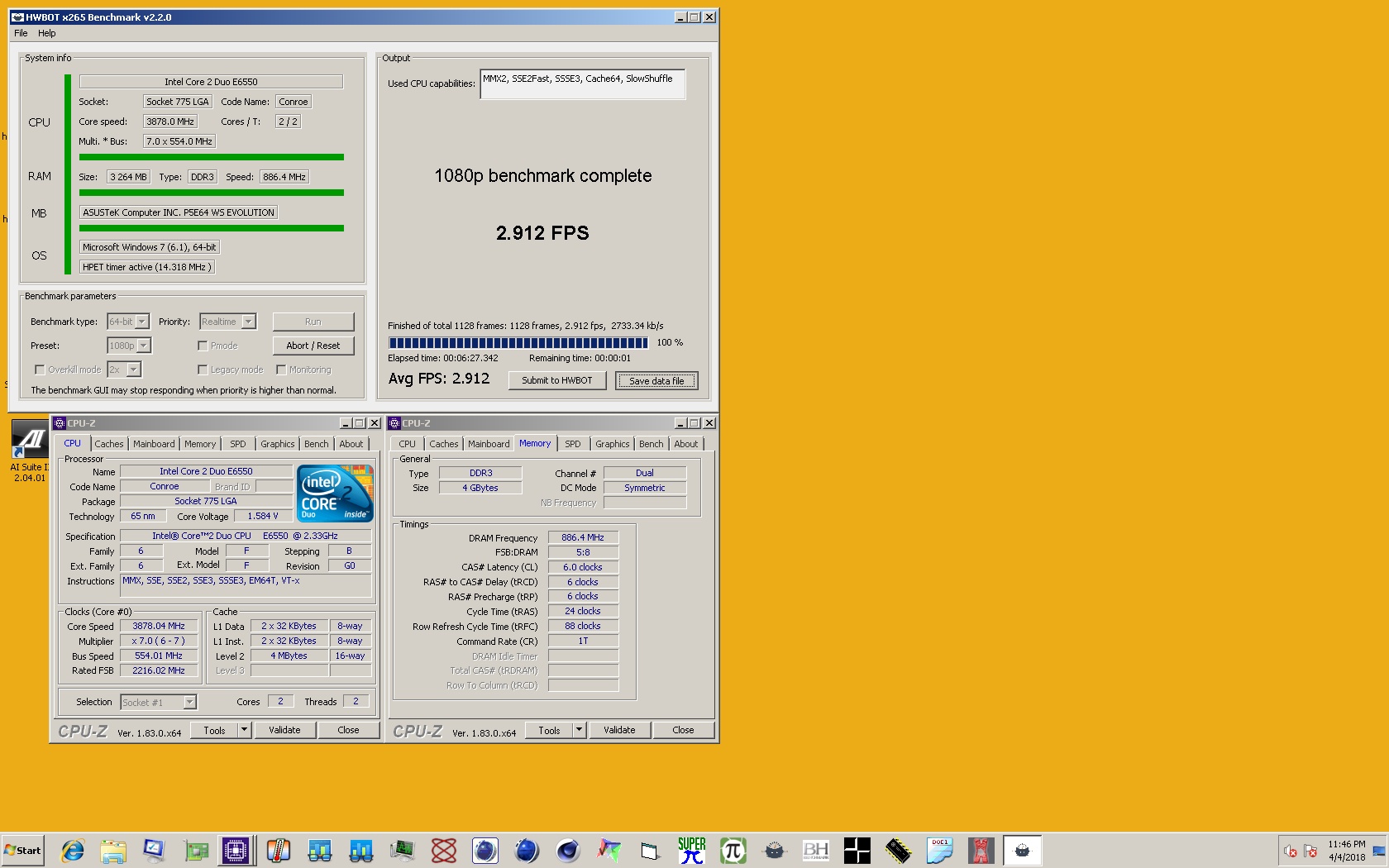This screenshot has height=868, width=1389.
Task: Enable the Legacy mode checkbox
Action: click(x=203, y=370)
